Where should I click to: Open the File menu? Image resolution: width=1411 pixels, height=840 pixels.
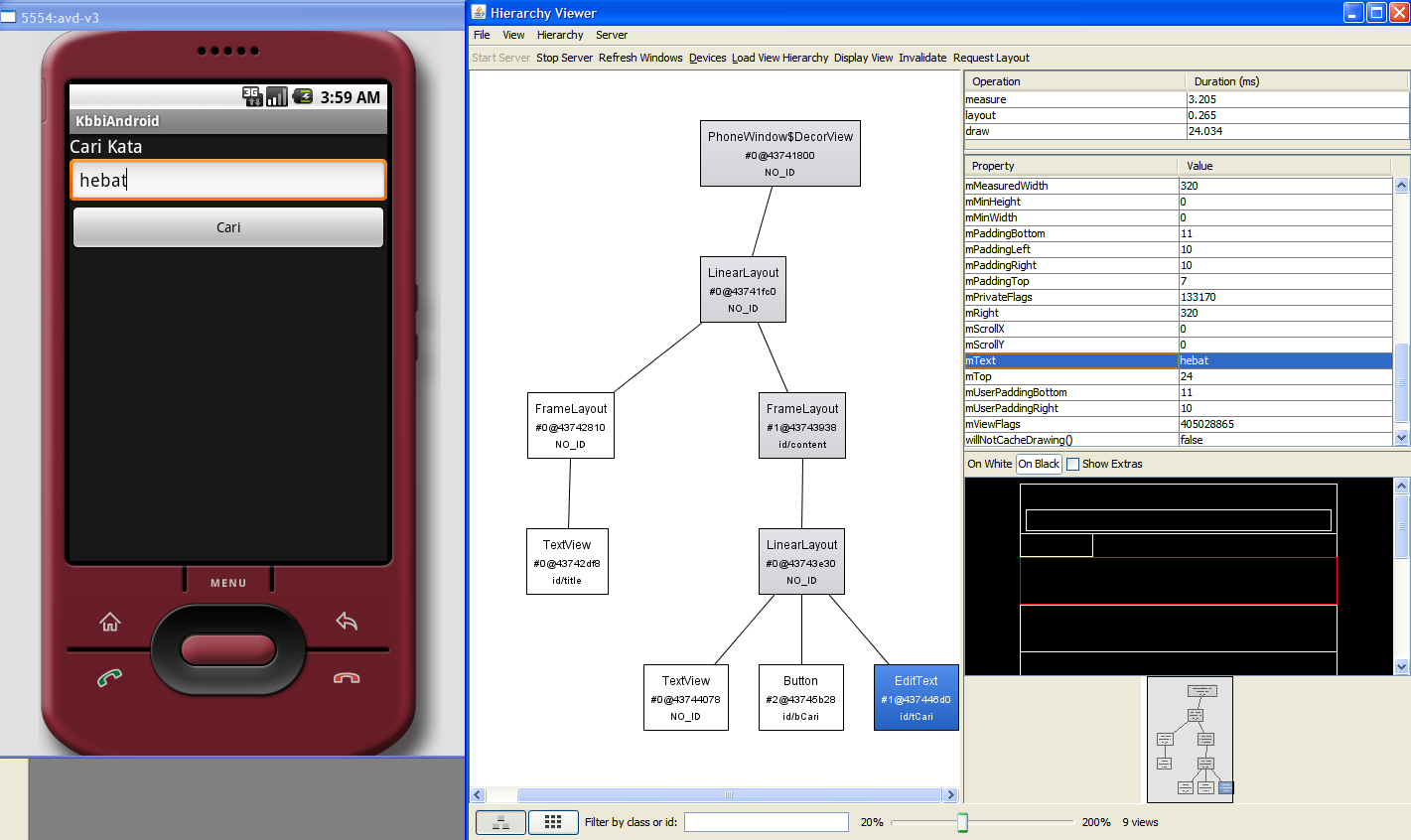point(482,35)
